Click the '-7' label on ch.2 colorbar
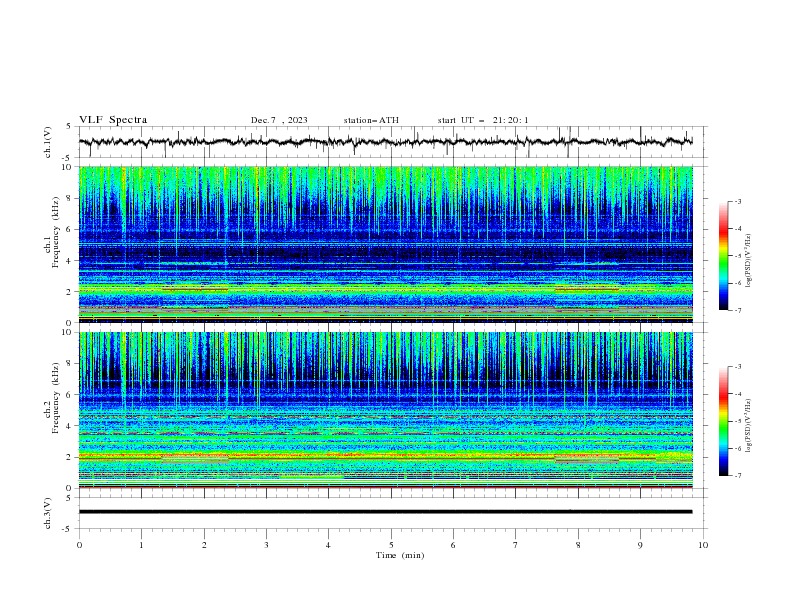 [x=737, y=476]
